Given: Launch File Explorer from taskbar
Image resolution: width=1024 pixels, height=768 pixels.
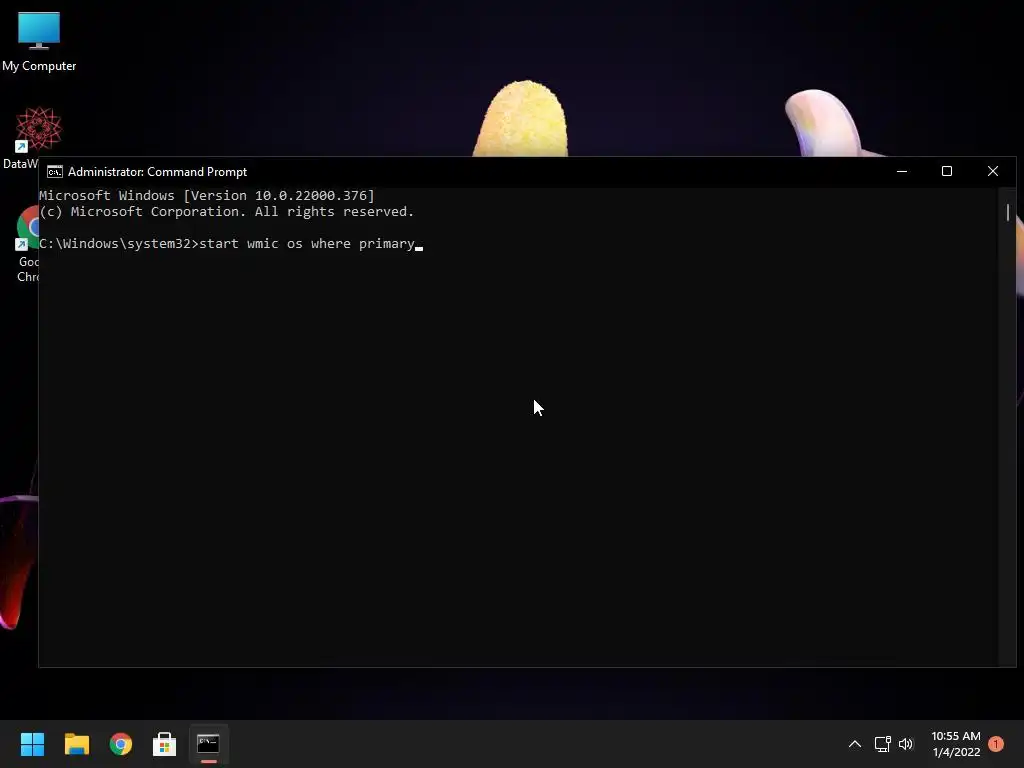Looking at the screenshot, I should coord(76,744).
